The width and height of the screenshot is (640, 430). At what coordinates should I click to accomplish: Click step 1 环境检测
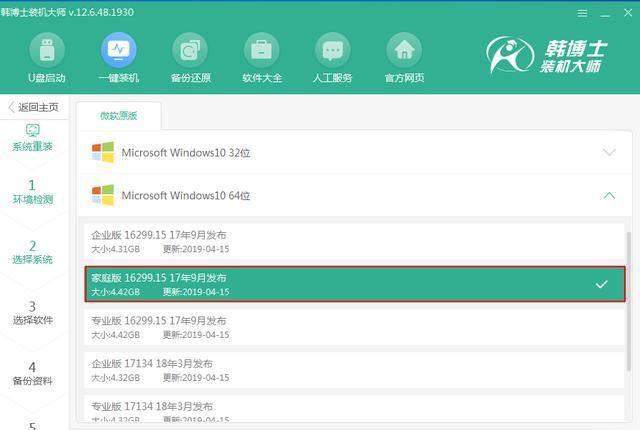click(x=33, y=192)
